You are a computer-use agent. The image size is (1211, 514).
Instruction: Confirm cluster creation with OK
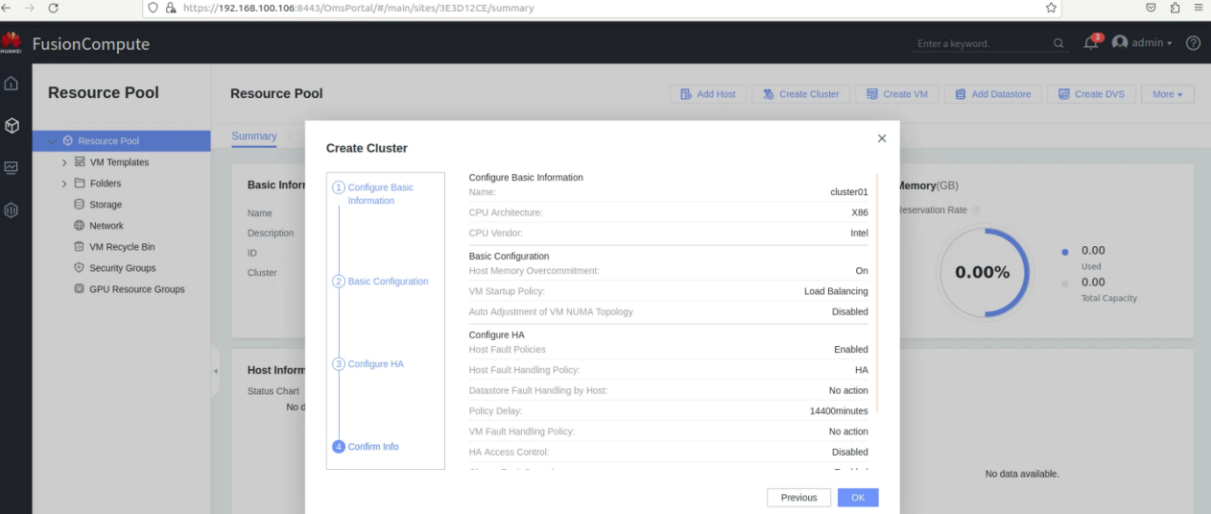point(858,497)
